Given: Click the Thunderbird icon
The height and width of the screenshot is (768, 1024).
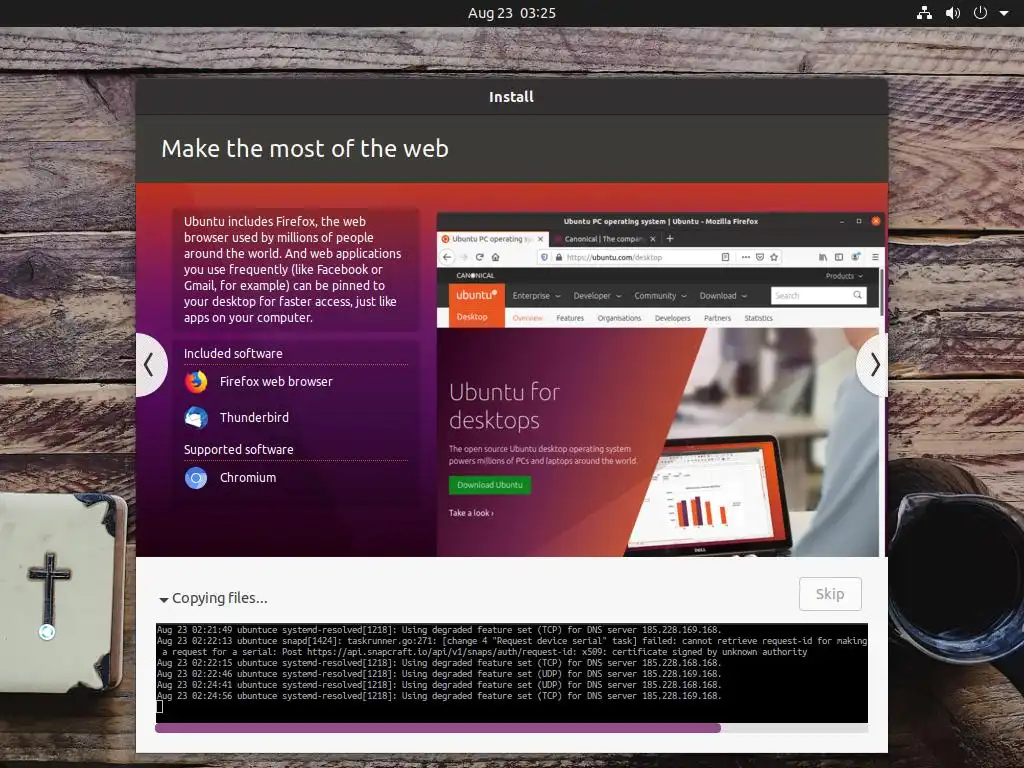Looking at the screenshot, I should (x=196, y=417).
